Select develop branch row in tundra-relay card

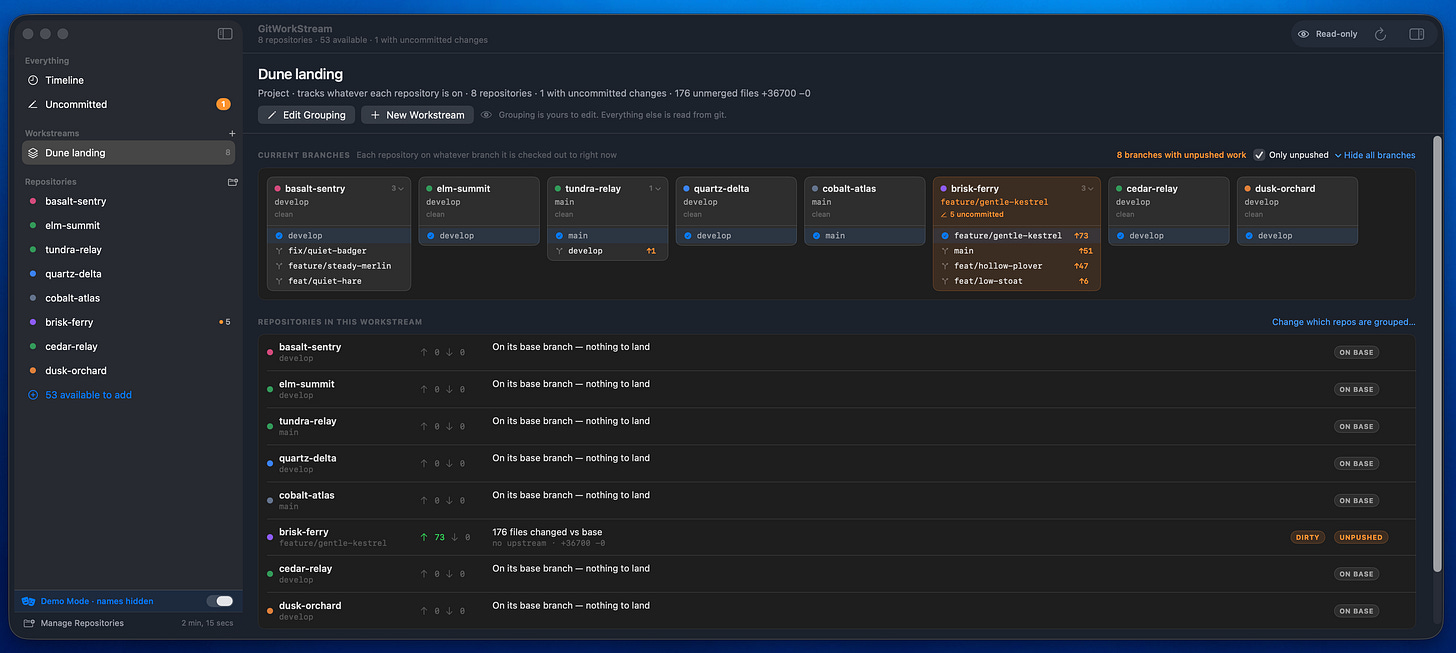coord(608,251)
